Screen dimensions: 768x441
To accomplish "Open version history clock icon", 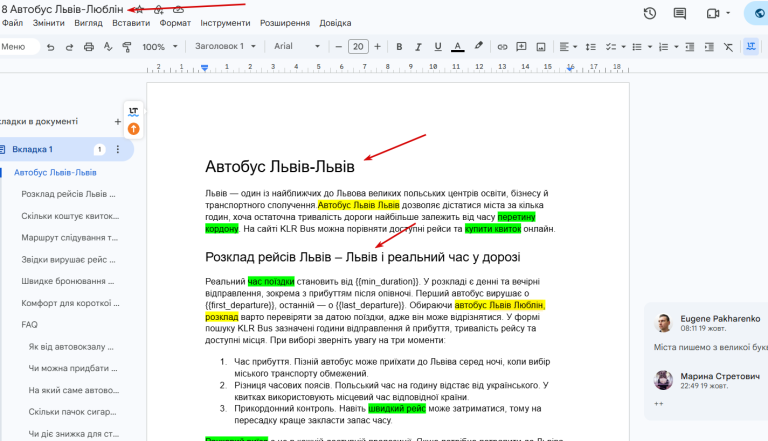I will pyautogui.click(x=649, y=14).
